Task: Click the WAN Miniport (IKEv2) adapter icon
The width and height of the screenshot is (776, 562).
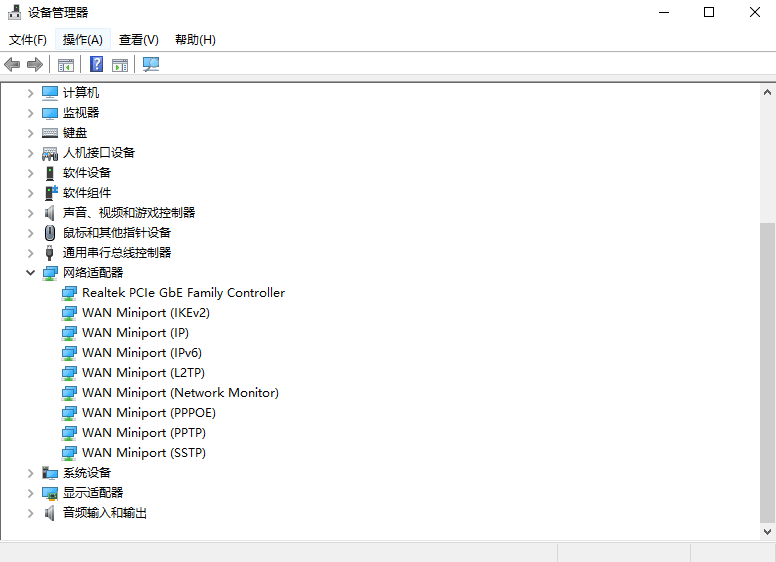Action: 69,313
